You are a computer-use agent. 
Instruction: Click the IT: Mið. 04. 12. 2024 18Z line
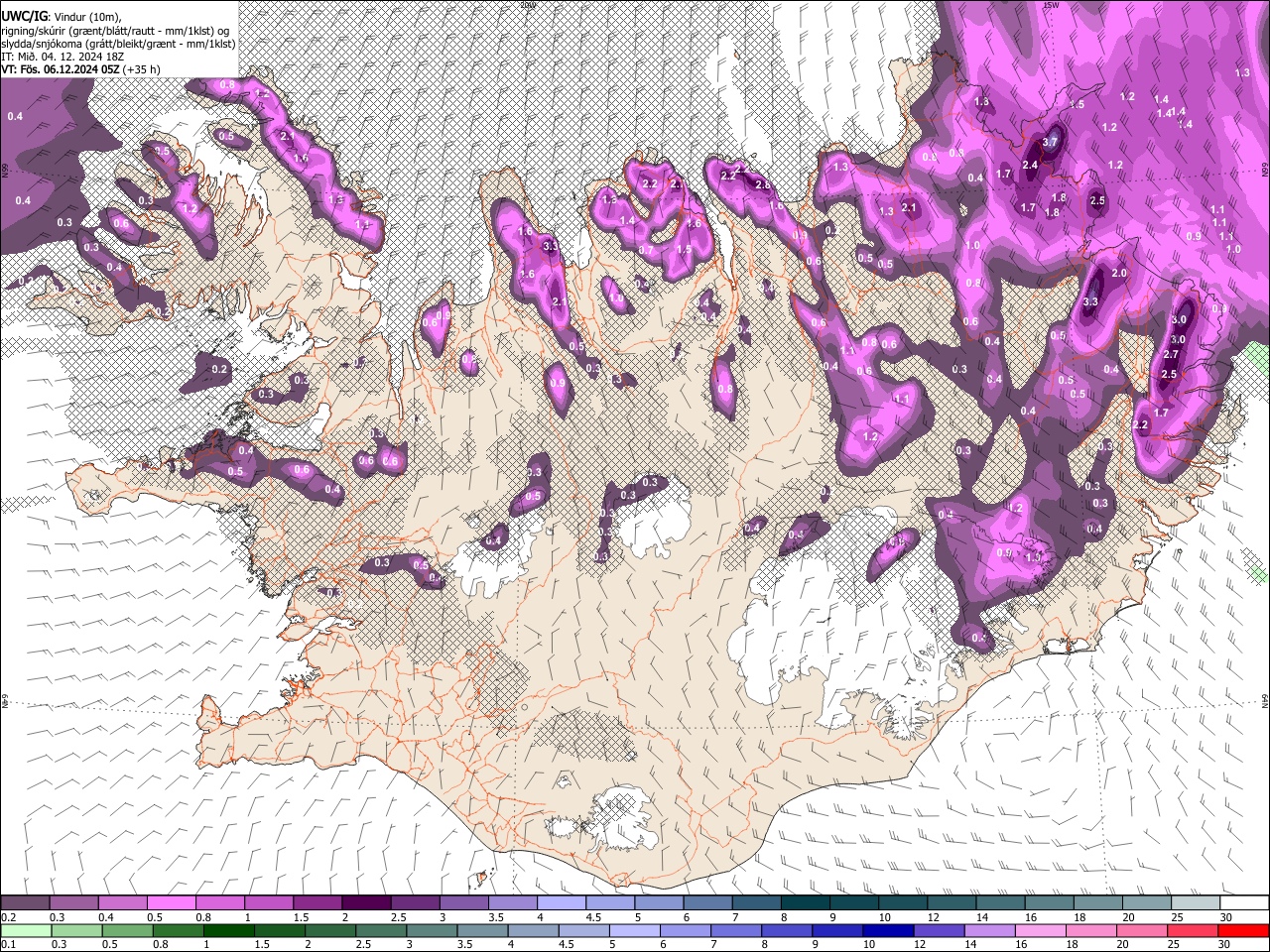(x=63, y=58)
